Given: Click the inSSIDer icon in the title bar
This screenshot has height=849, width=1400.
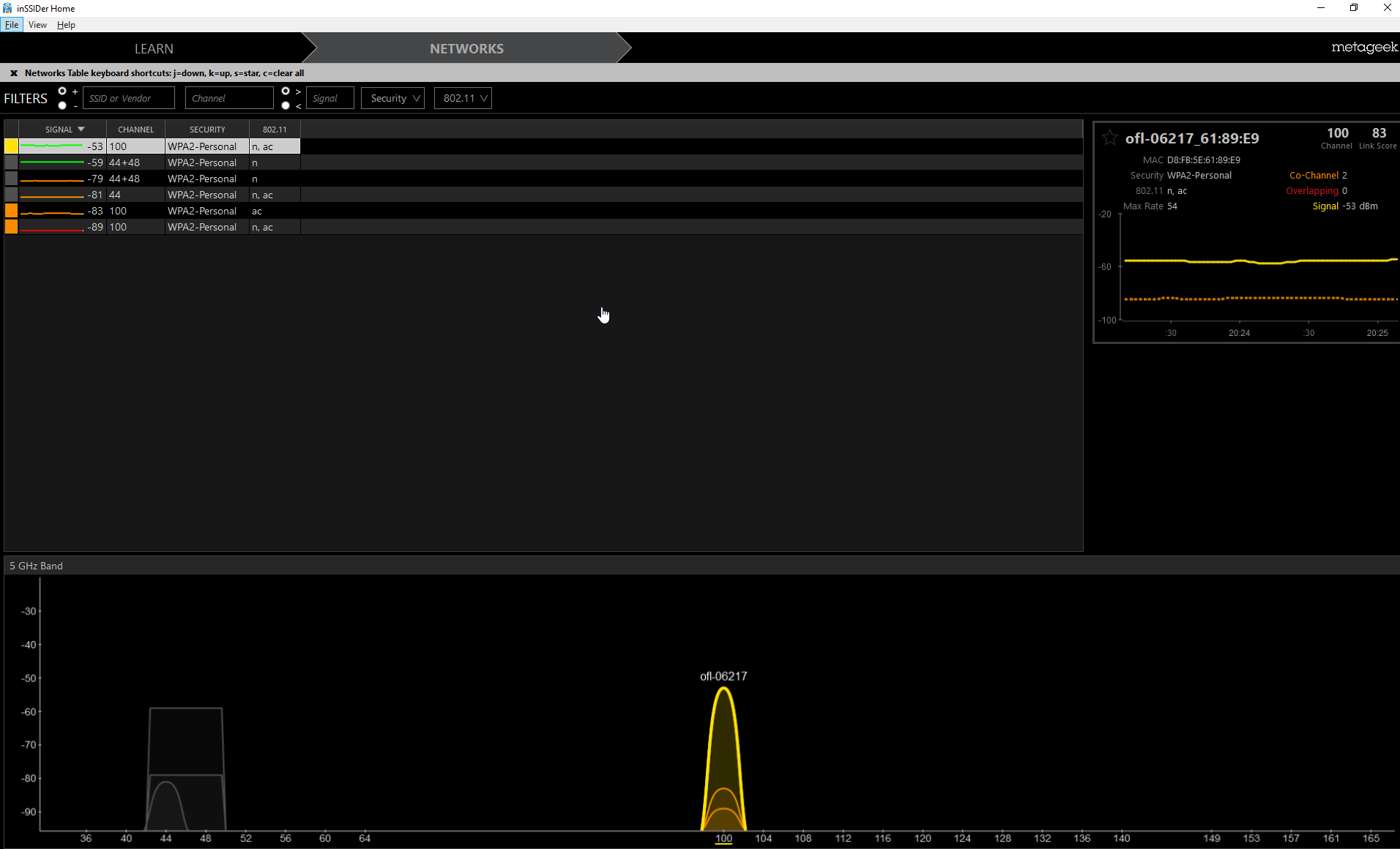Looking at the screenshot, I should coord(7,8).
